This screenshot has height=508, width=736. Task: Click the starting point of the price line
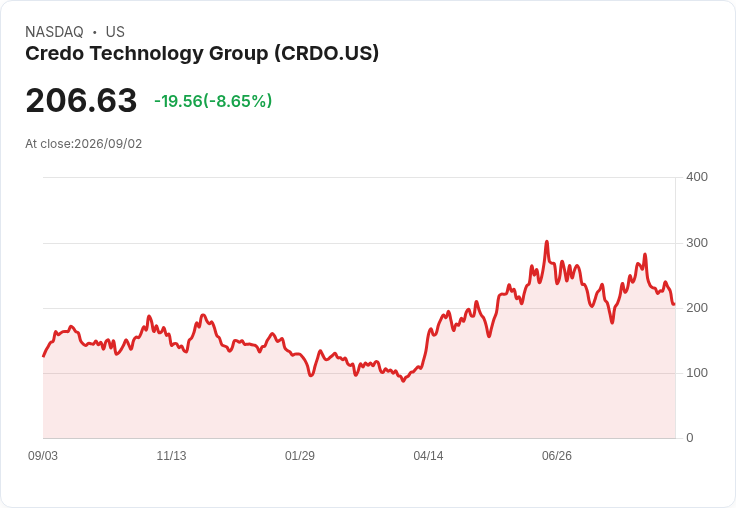click(x=44, y=356)
